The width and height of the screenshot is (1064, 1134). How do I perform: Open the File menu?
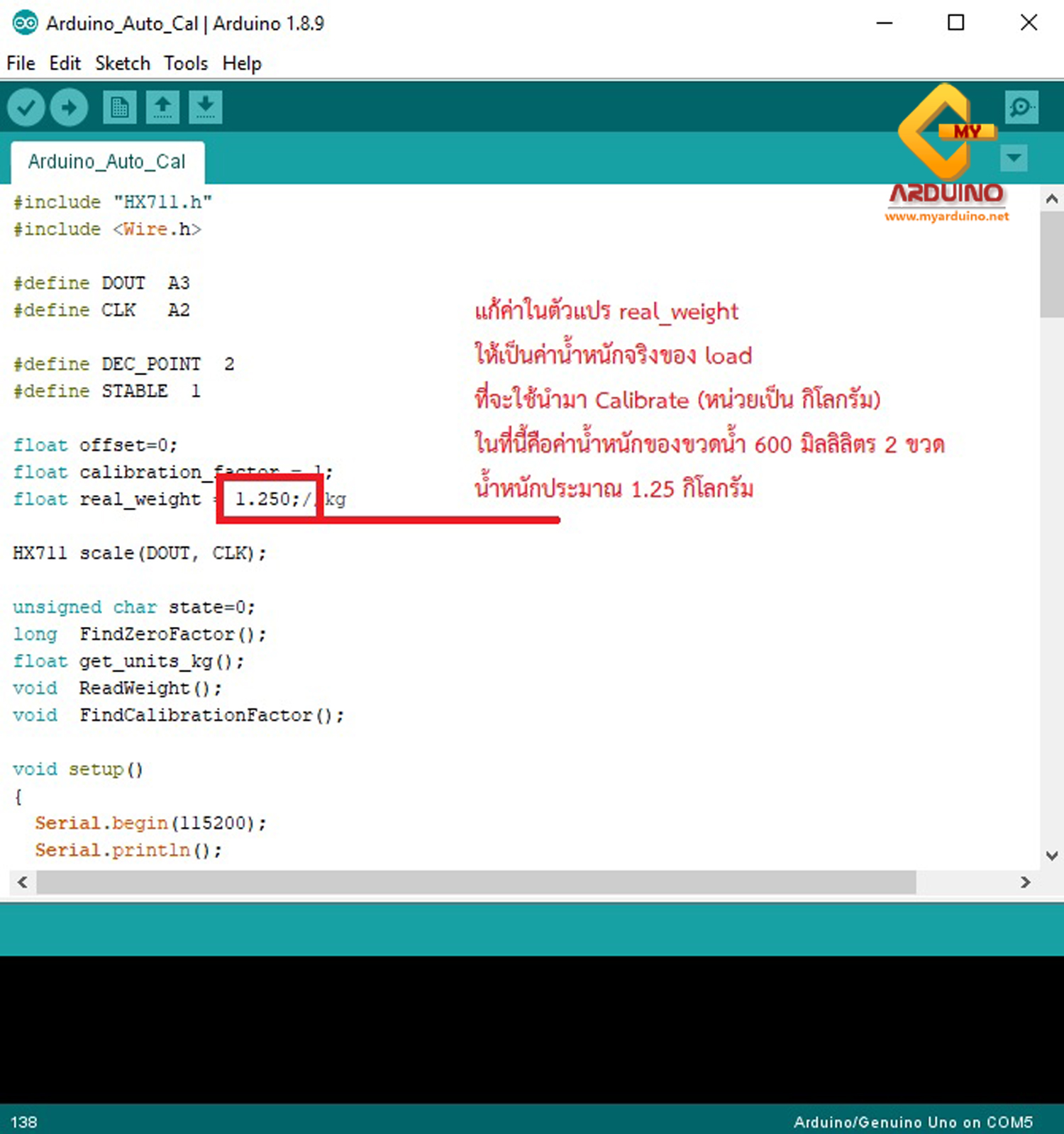[x=21, y=64]
